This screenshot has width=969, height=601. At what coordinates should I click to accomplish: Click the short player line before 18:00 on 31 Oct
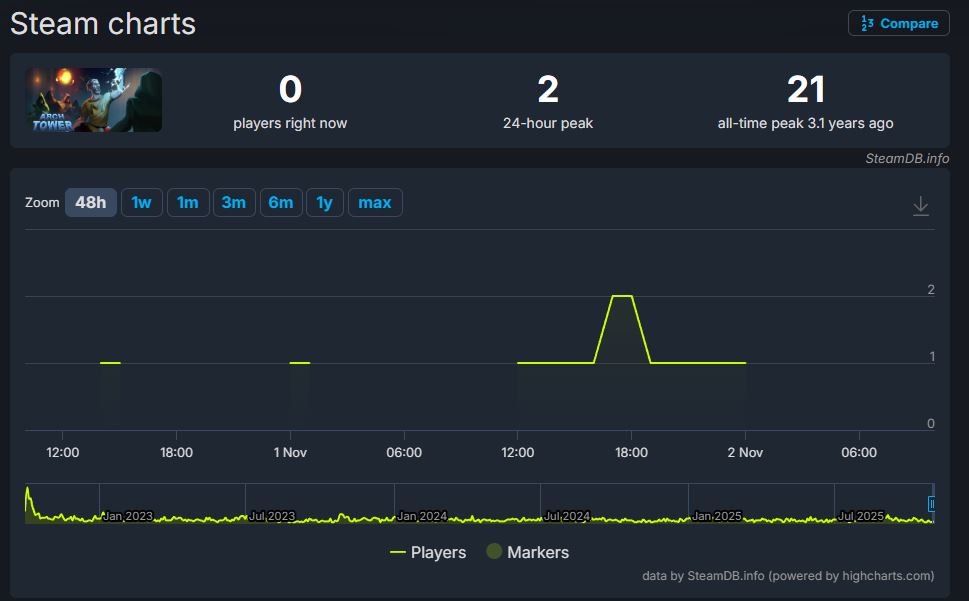(110, 363)
